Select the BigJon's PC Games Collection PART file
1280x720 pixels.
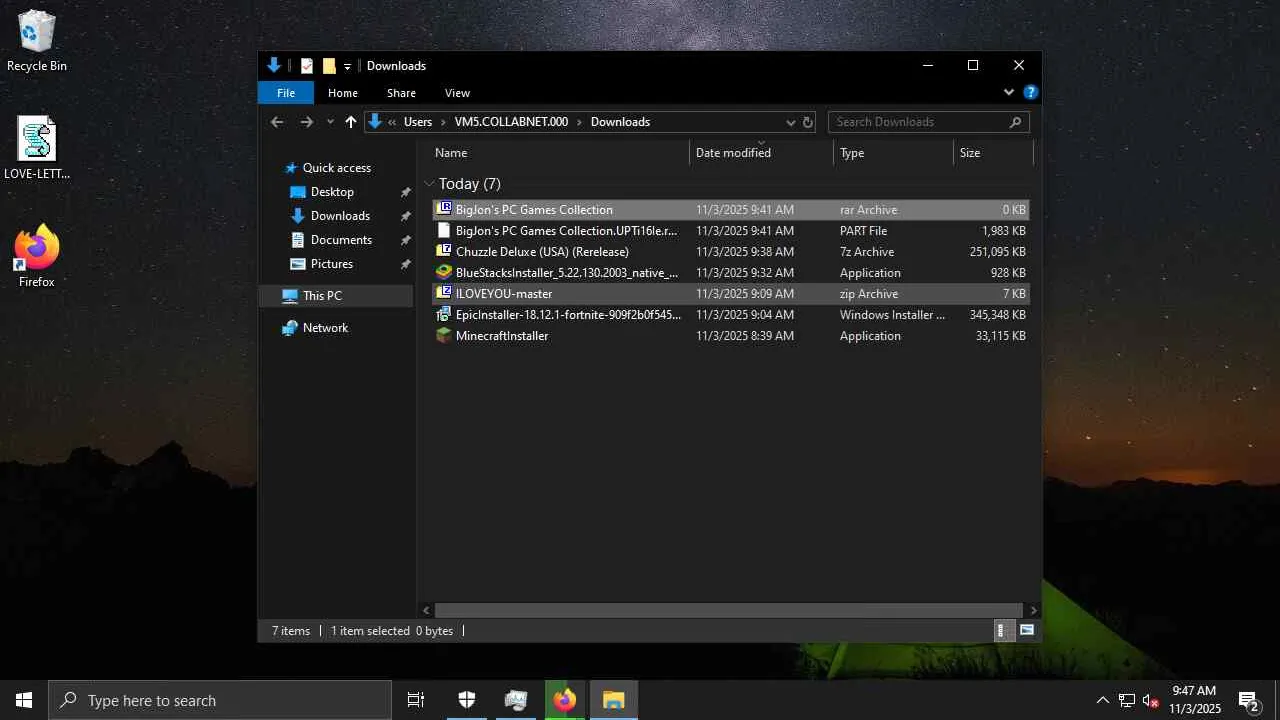click(x=731, y=231)
